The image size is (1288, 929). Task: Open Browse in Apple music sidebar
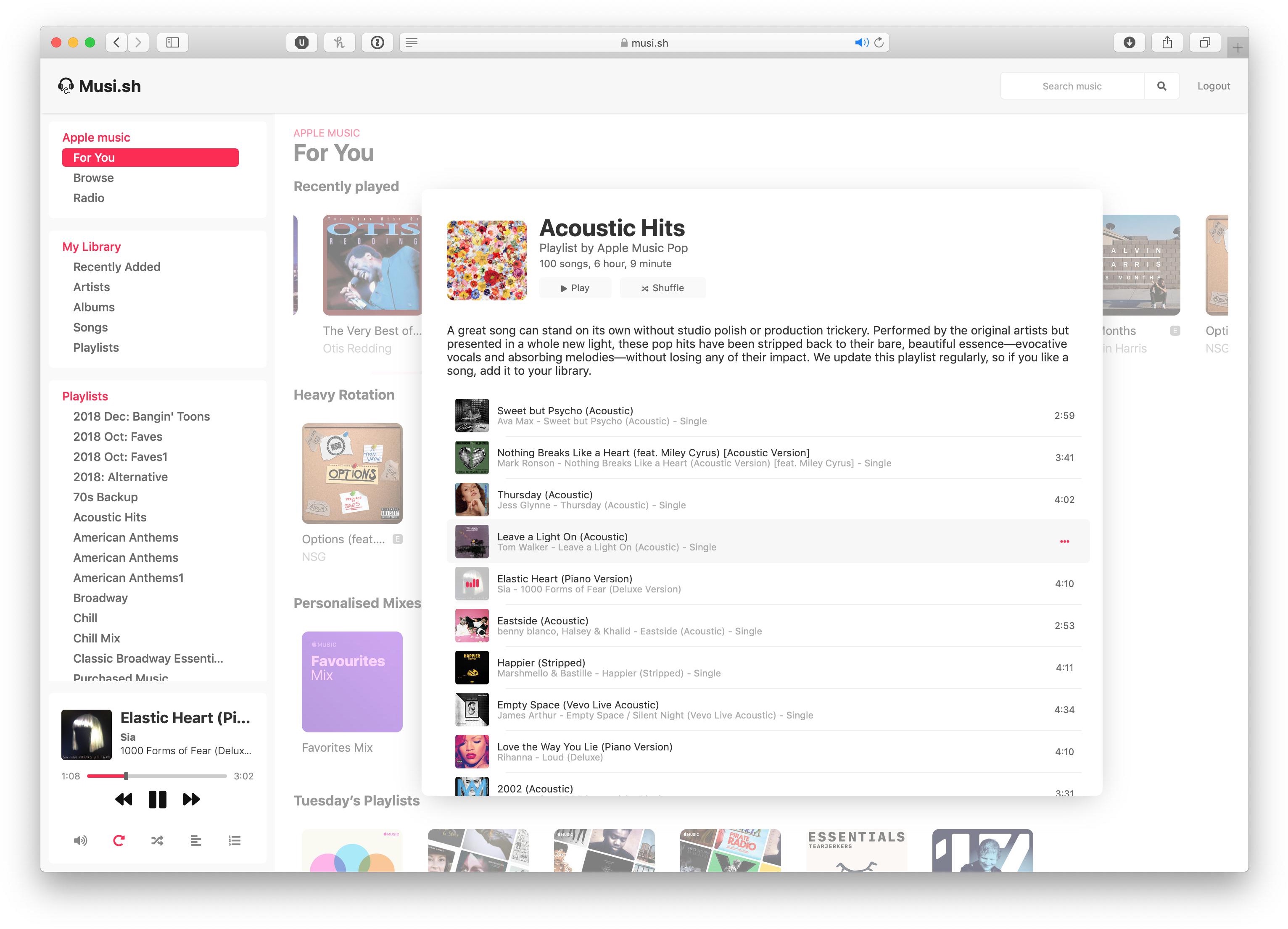pyautogui.click(x=93, y=178)
